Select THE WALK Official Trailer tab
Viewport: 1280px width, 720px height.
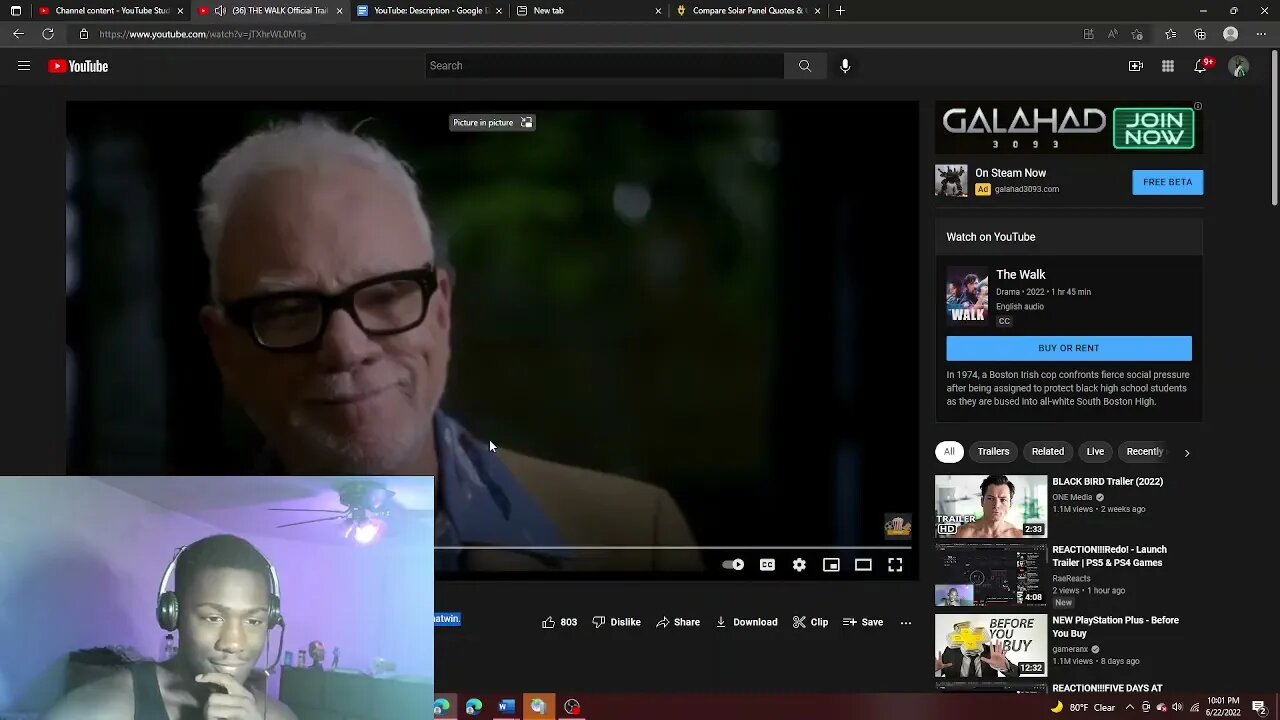(x=270, y=11)
